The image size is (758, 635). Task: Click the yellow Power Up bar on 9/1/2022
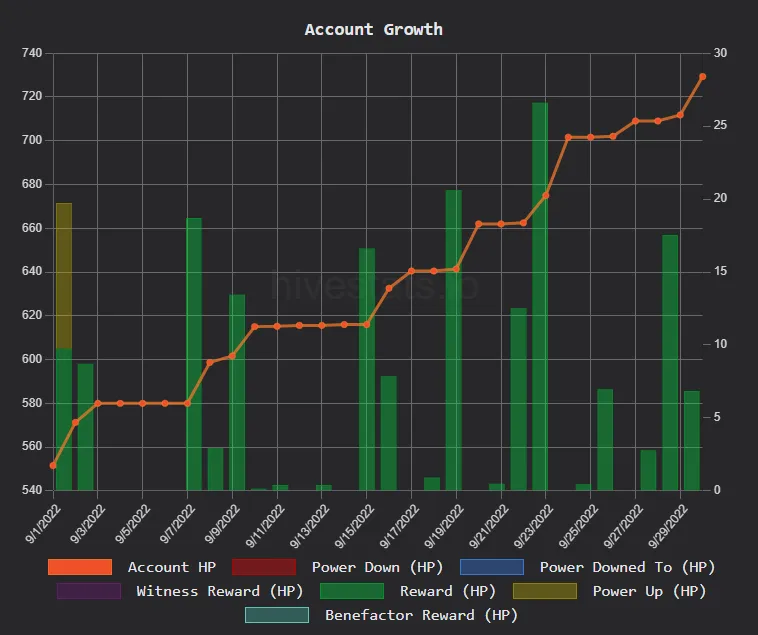point(64,275)
